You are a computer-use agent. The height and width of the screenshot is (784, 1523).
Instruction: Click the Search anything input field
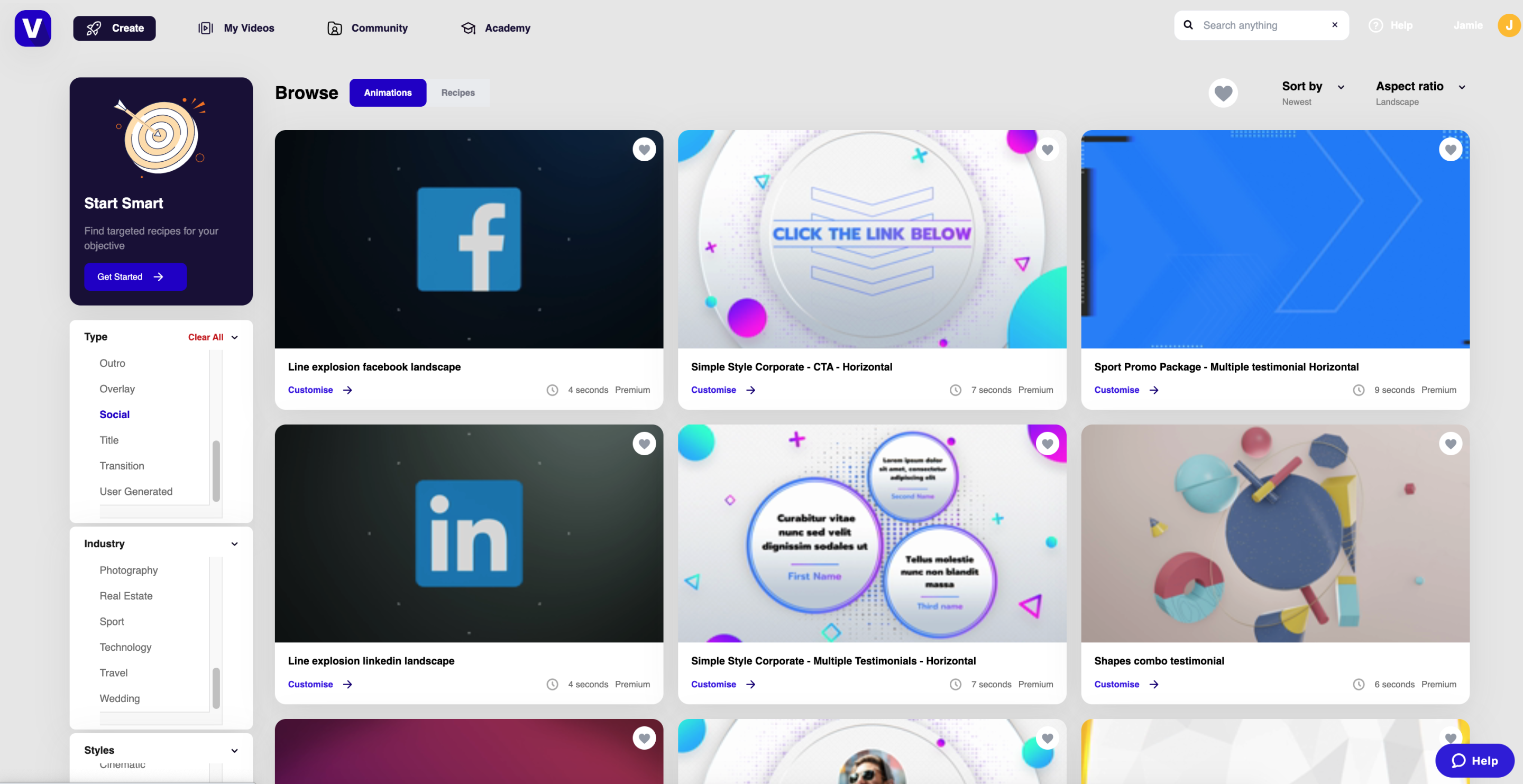[1262, 25]
